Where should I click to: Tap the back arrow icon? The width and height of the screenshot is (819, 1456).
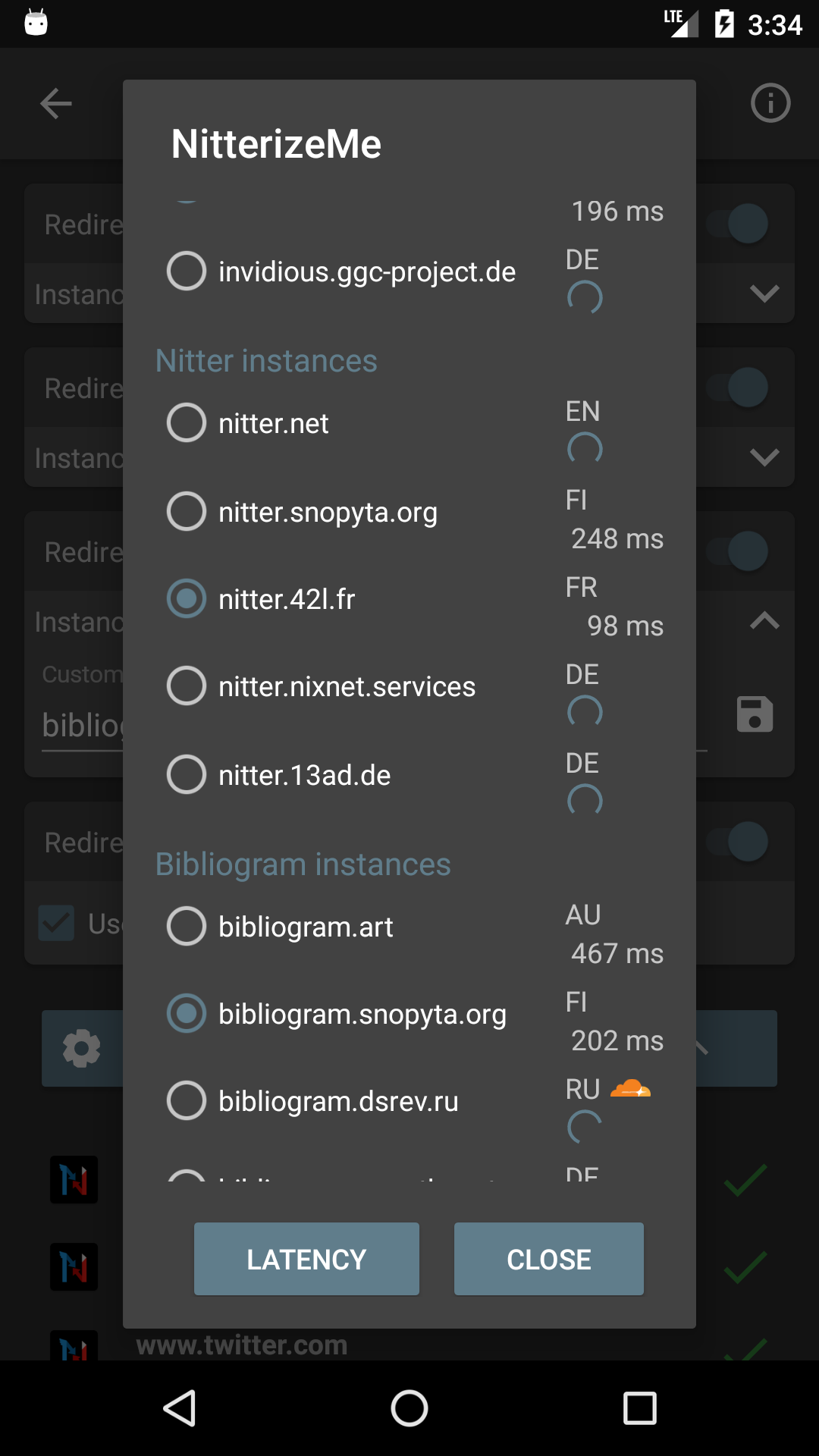click(x=56, y=104)
